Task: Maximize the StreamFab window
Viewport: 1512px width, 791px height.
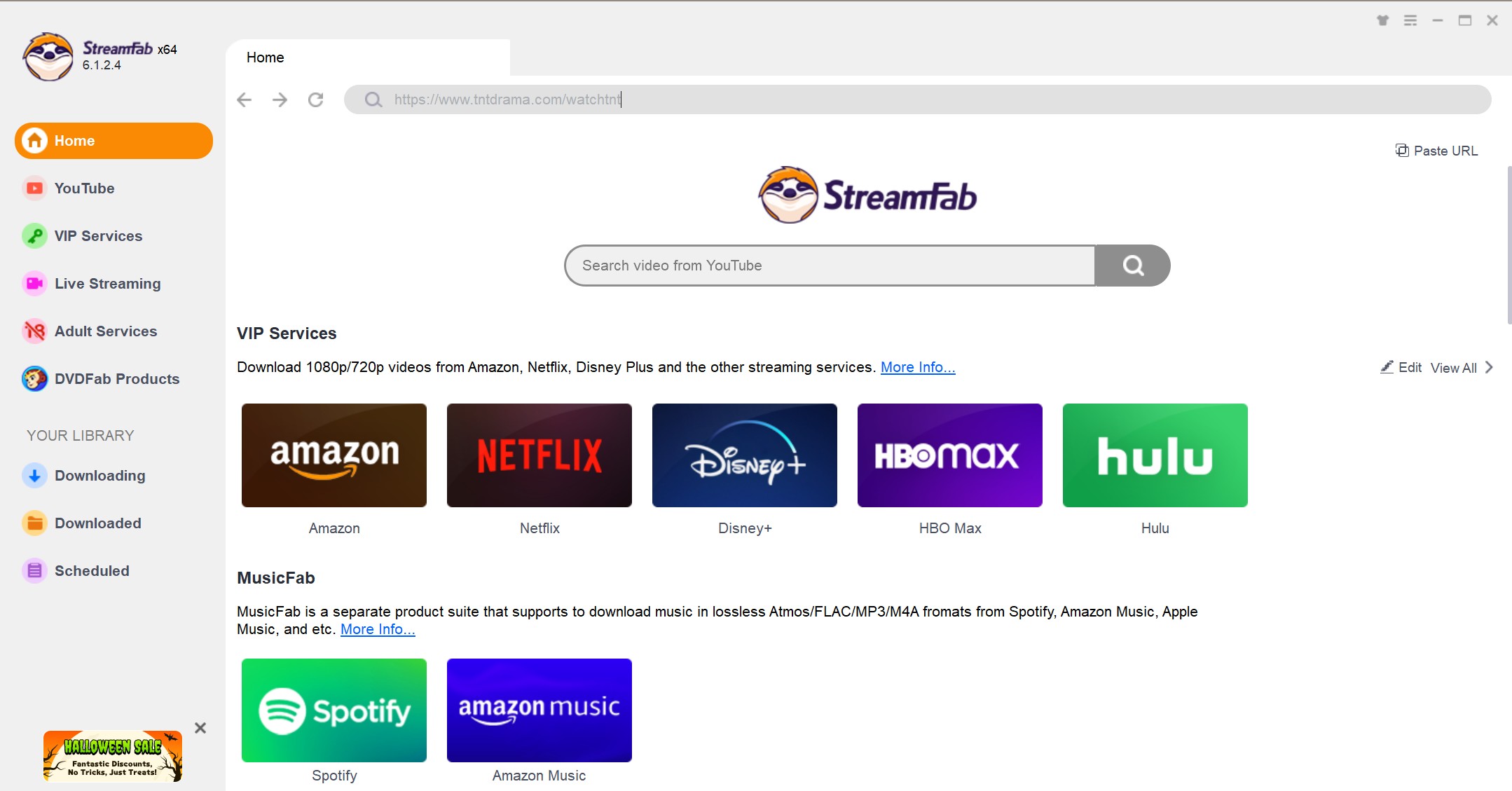Action: tap(1465, 20)
